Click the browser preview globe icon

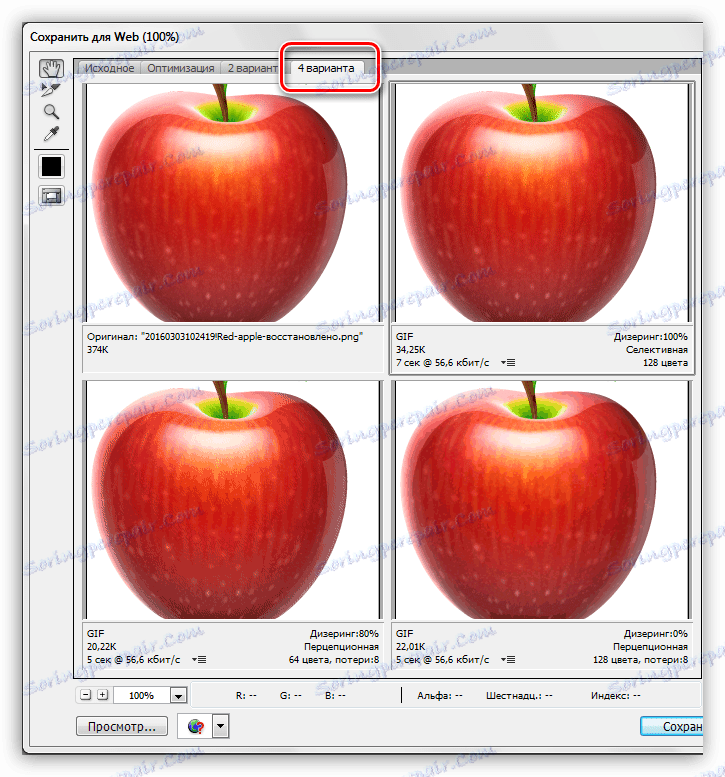tap(195, 726)
